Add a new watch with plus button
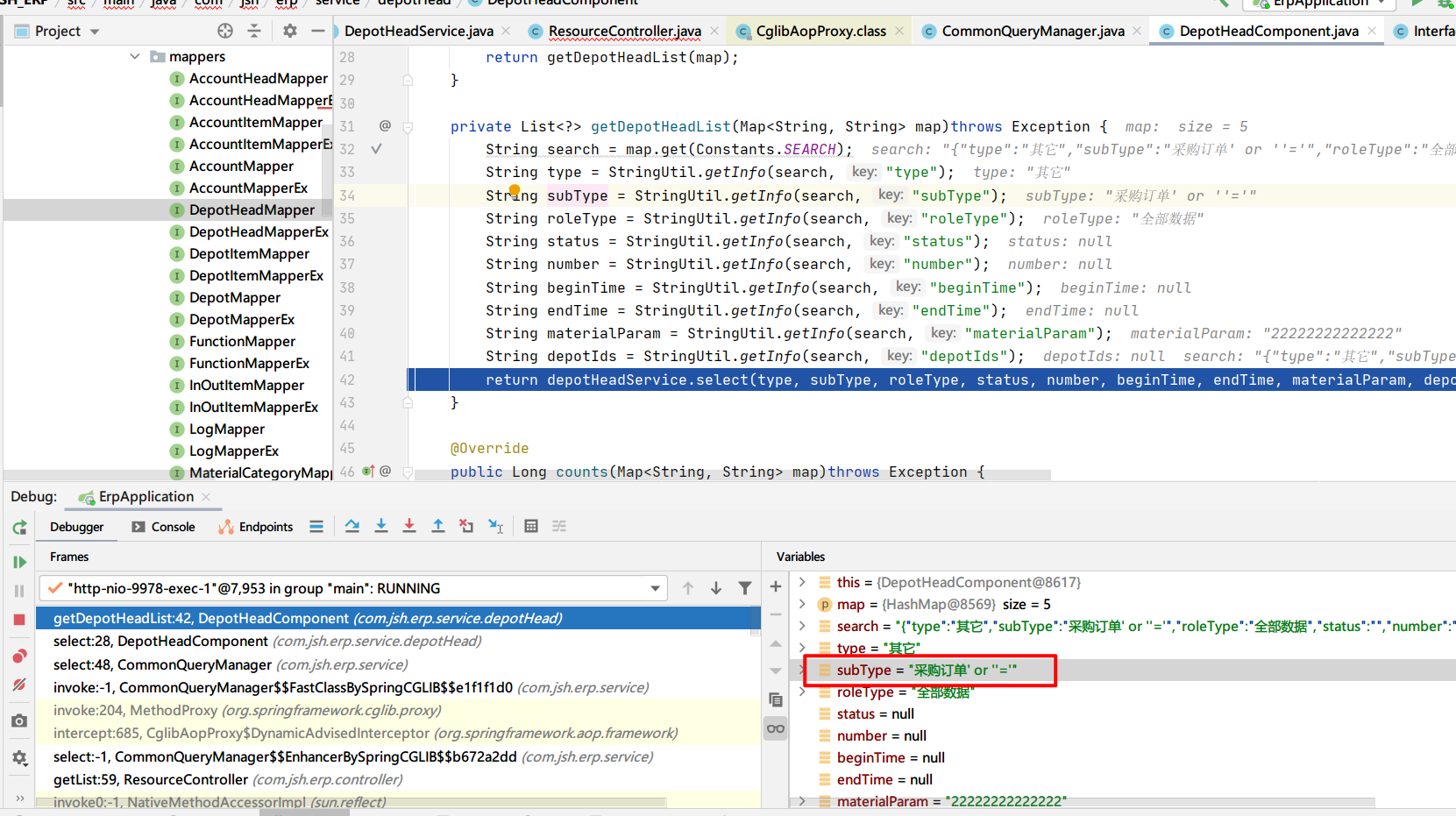The height and width of the screenshot is (816, 1456). (x=776, y=586)
